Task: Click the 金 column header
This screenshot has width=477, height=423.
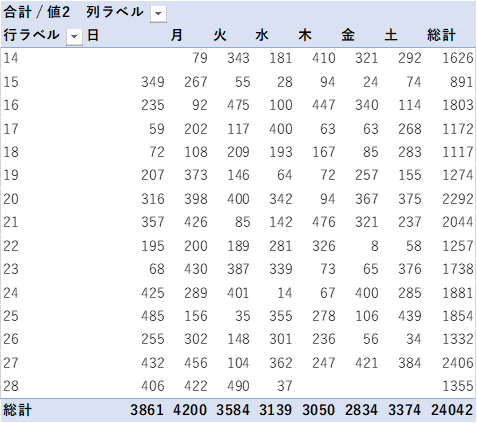Action: point(348,35)
